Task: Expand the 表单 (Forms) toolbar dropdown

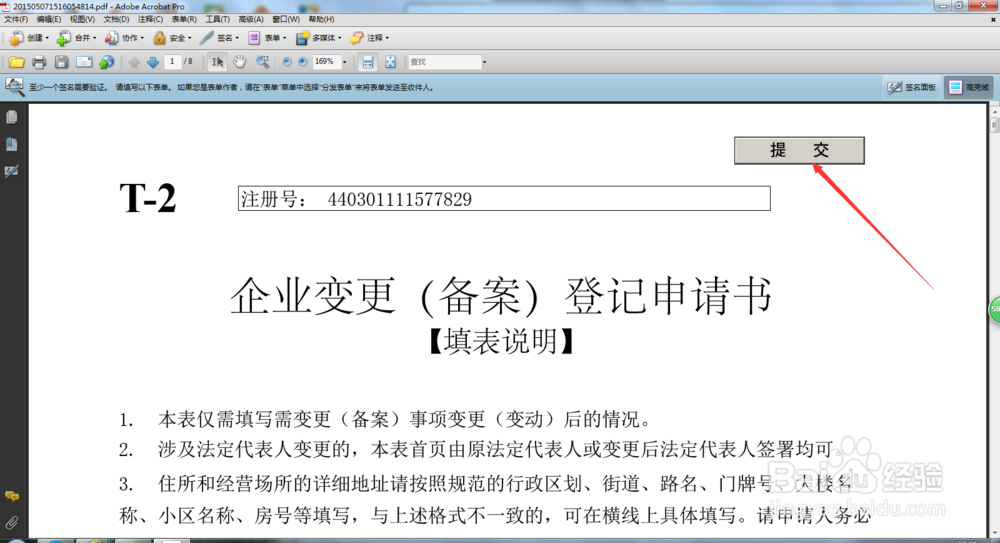Action: pos(284,38)
